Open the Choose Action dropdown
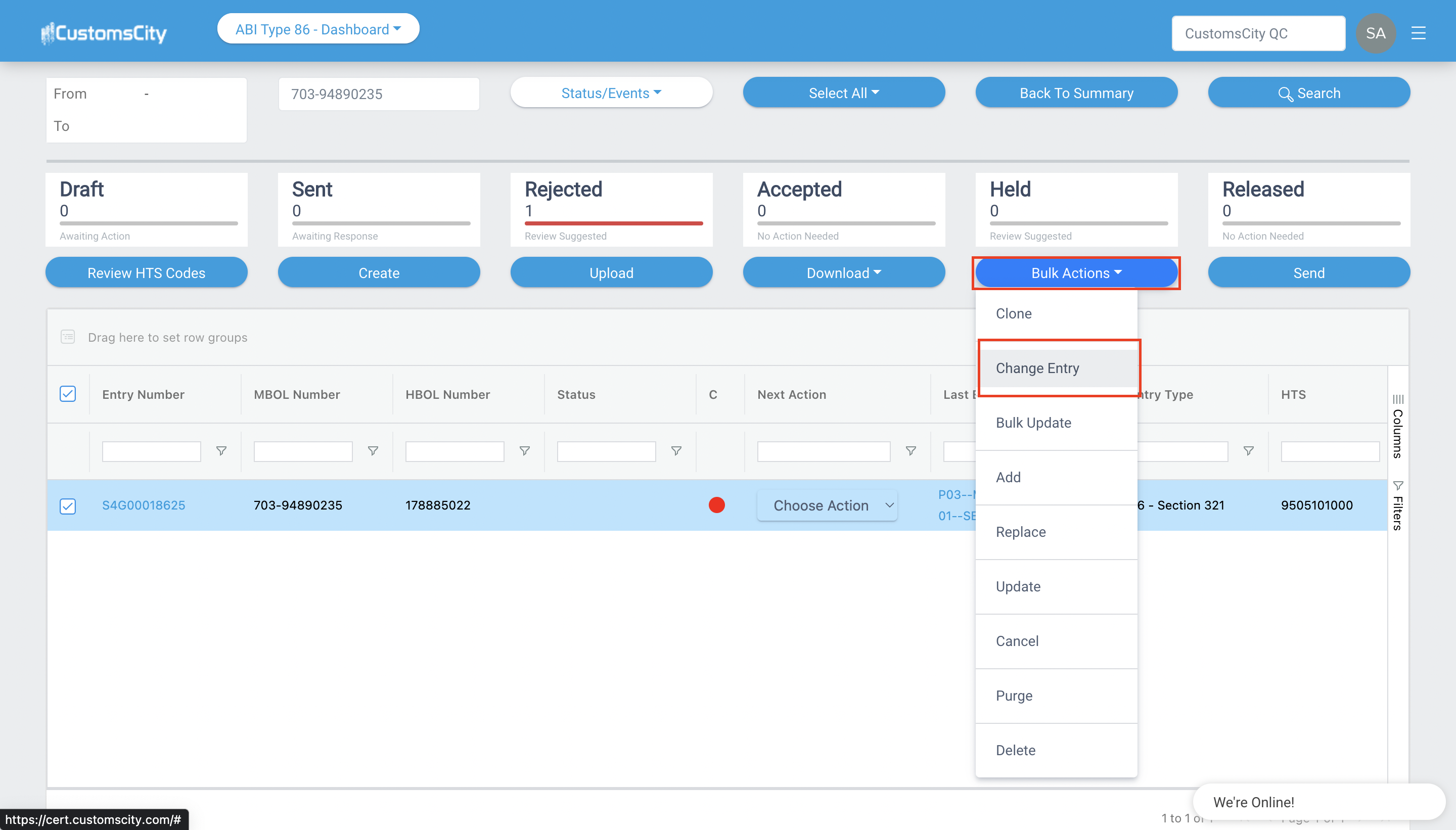The height and width of the screenshot is (830, 1456). (827, 505)
